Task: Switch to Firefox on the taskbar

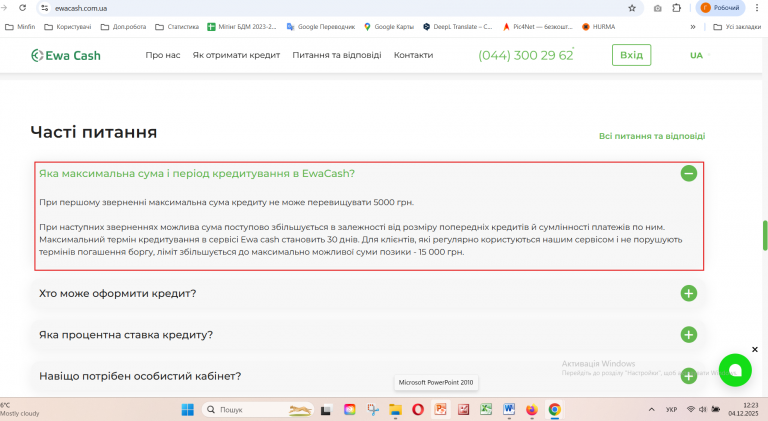Action: (x=531, y=410)
